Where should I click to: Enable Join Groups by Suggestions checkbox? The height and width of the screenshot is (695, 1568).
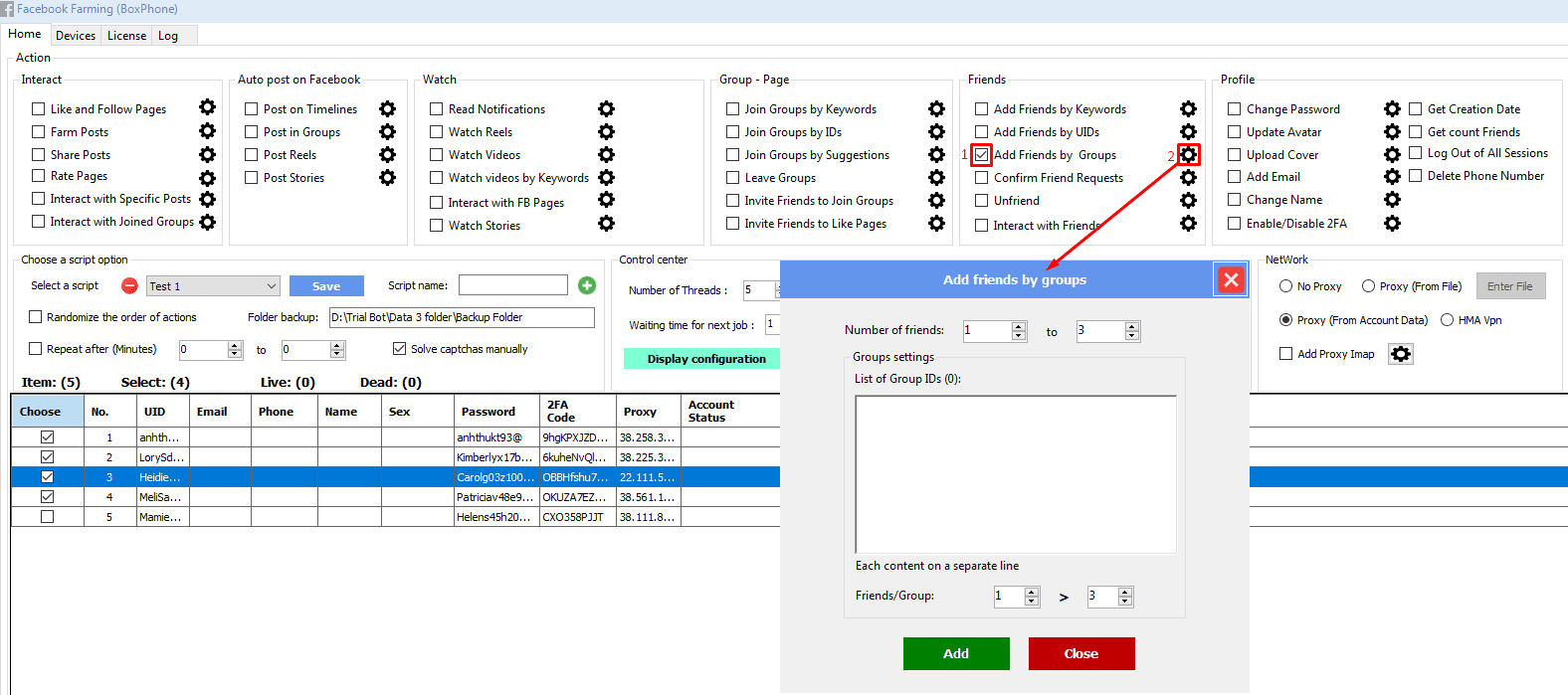point(732,154)
